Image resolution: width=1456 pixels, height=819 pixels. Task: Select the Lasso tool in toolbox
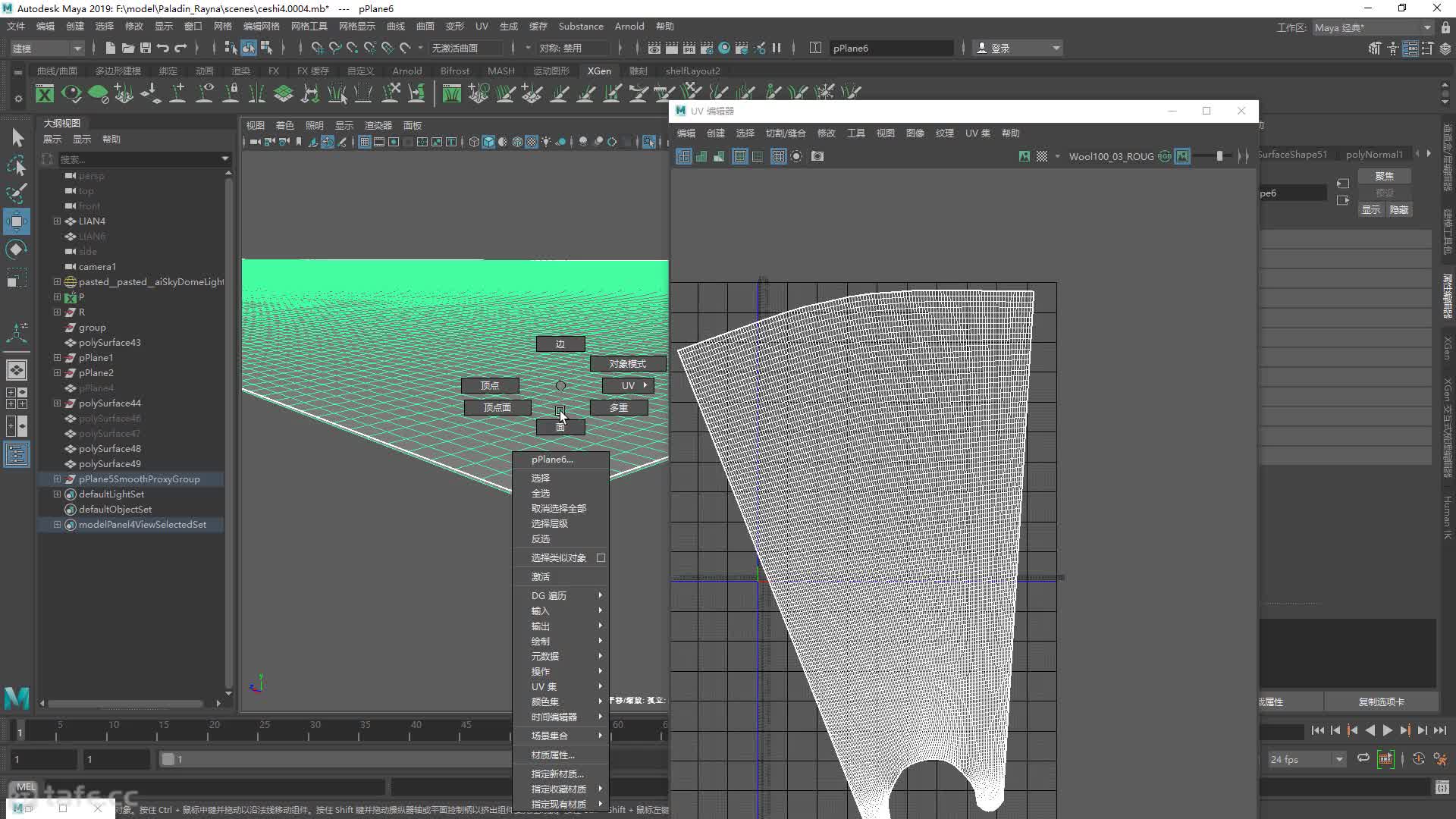point(16,165)
